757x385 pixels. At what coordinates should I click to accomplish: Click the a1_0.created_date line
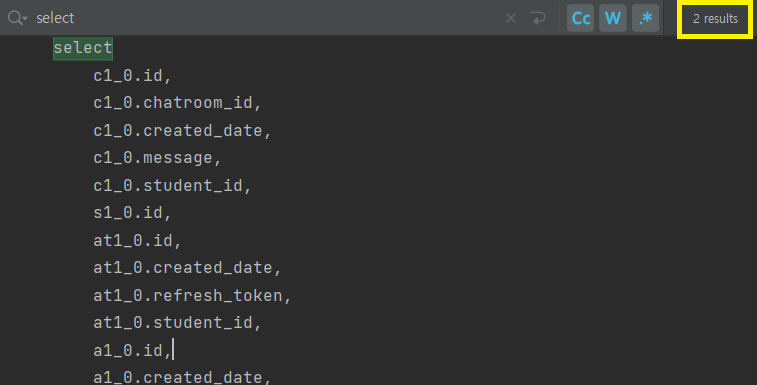coord(182,377)
